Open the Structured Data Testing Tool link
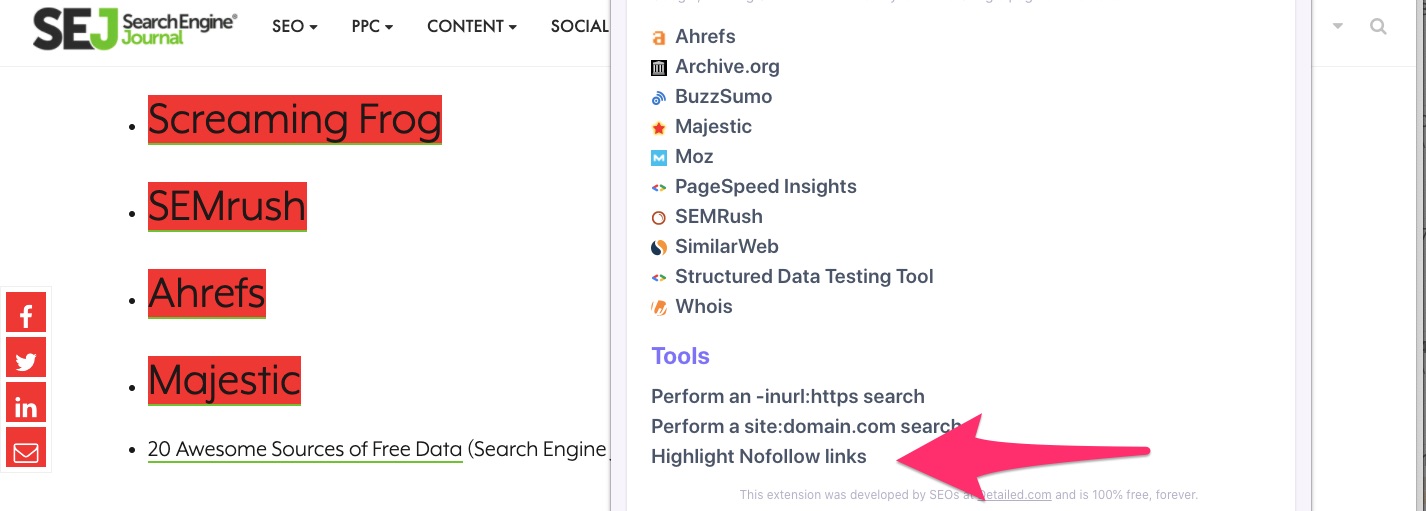1426x511 pixels. point(804,277)
